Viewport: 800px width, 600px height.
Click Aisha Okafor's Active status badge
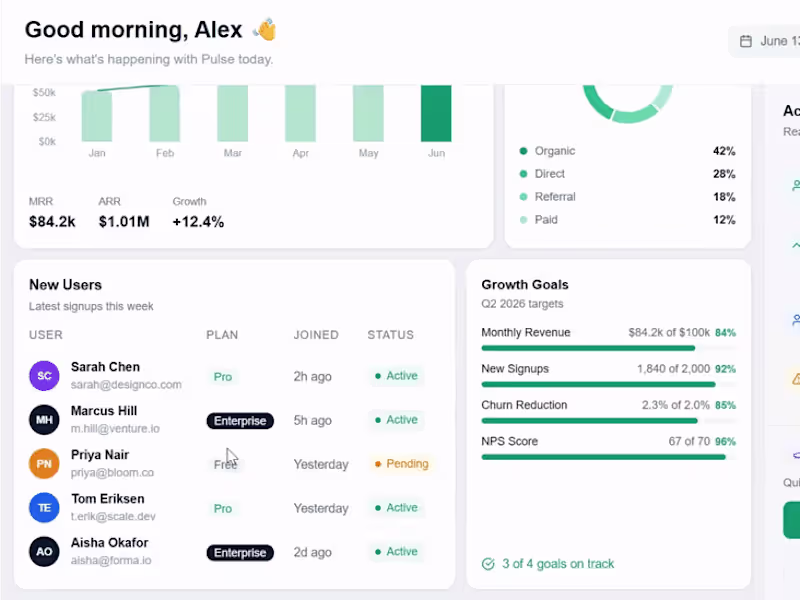click(396, 552)
